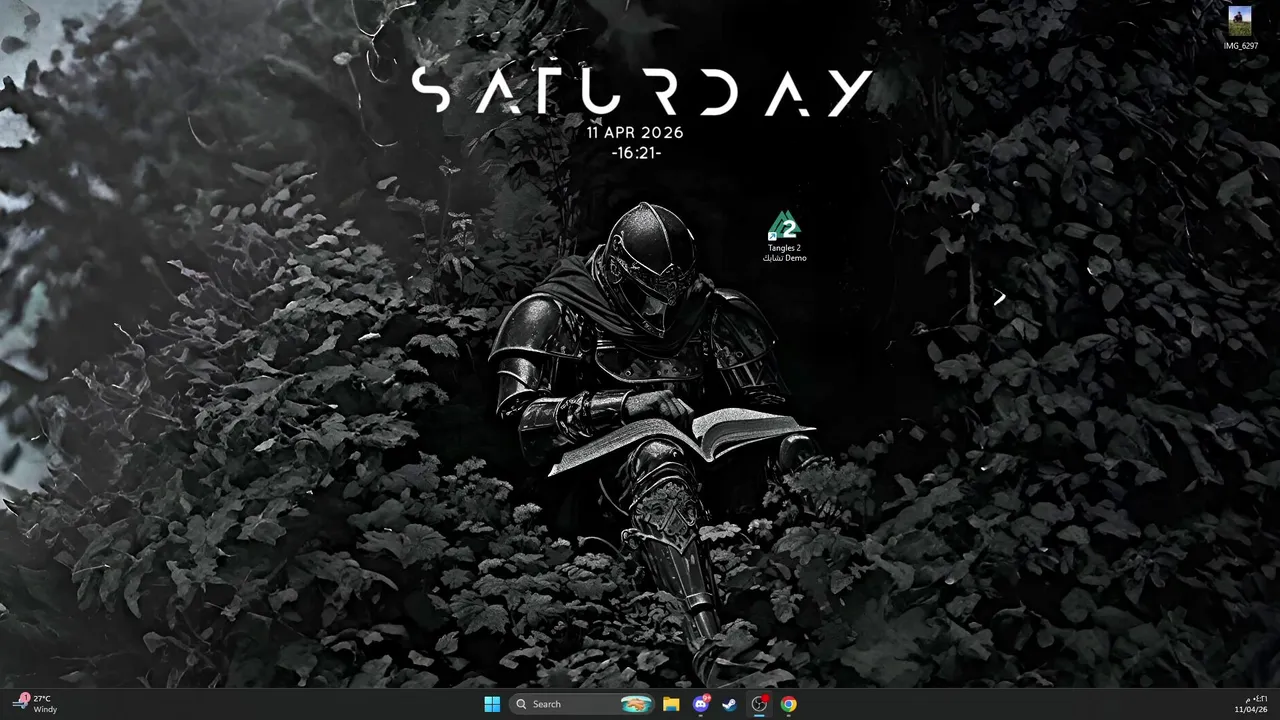Open Discord from the taskbar
1280x720 pixels.
click(x=701, y=704)
